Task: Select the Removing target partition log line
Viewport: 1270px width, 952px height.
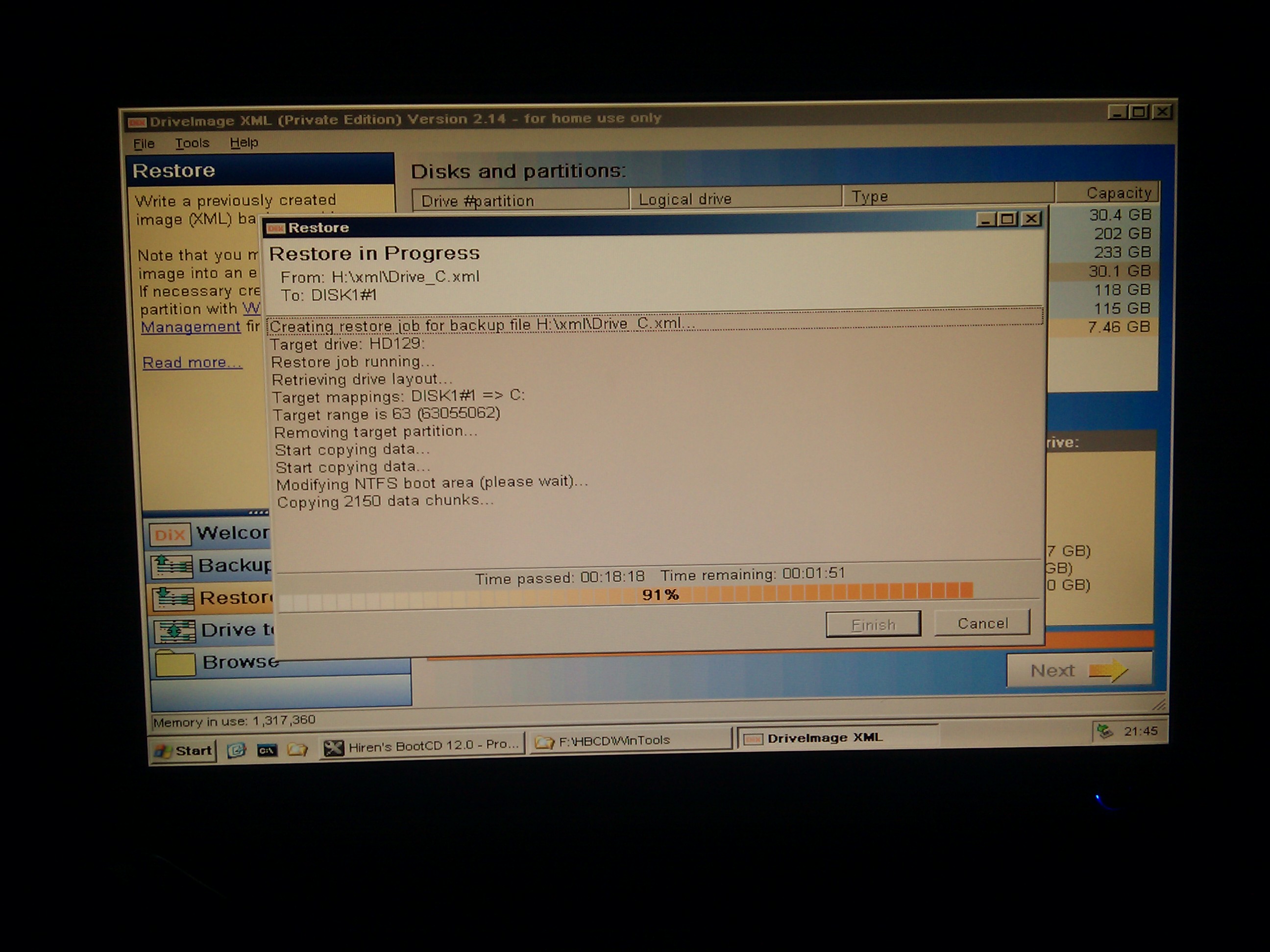Action: [375, 432]
